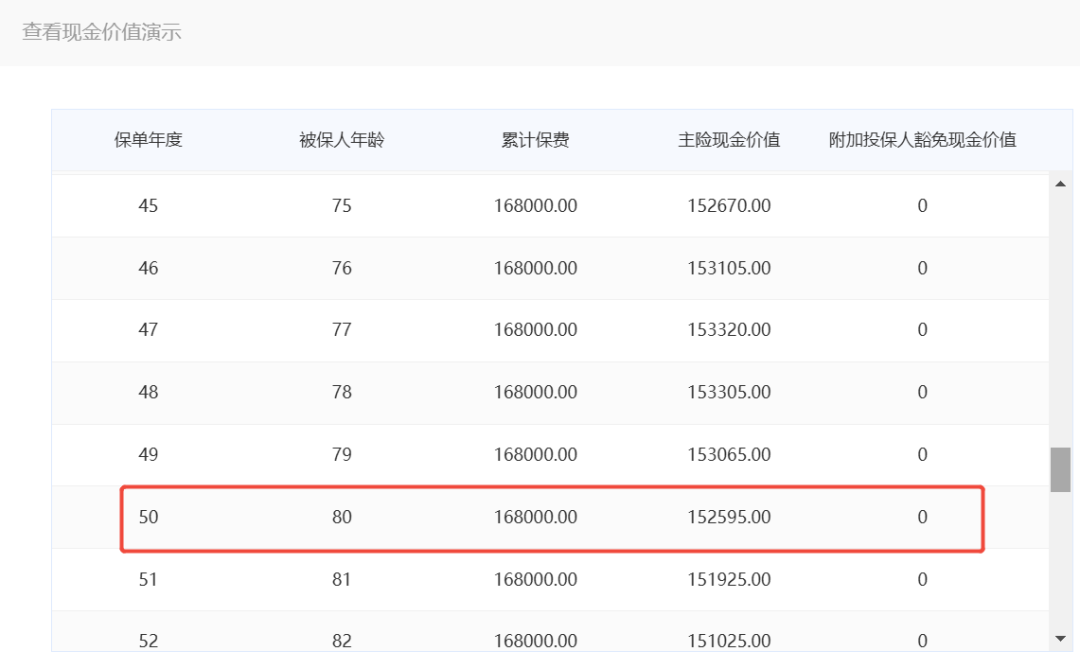Click cash value 153320.00 in year 47
The width and height of the screenshot is (1080, 669).
[729, 330]
